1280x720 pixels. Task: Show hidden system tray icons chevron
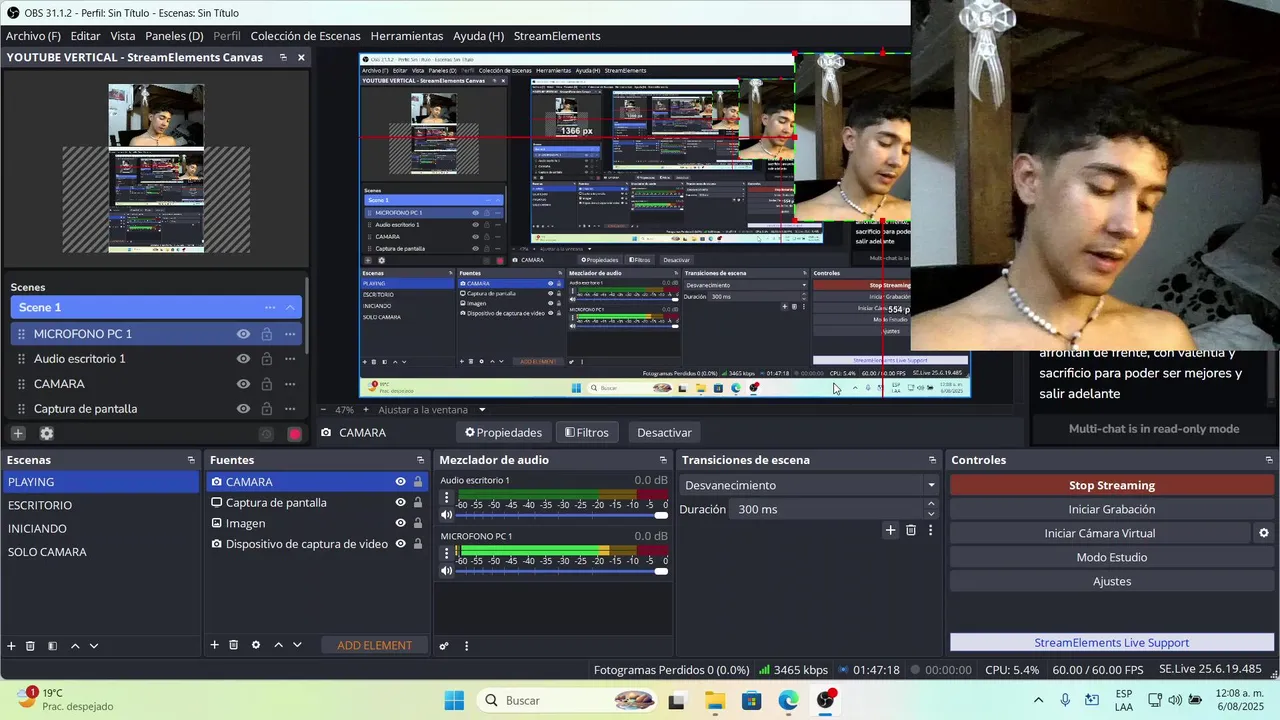(1038, 701)
